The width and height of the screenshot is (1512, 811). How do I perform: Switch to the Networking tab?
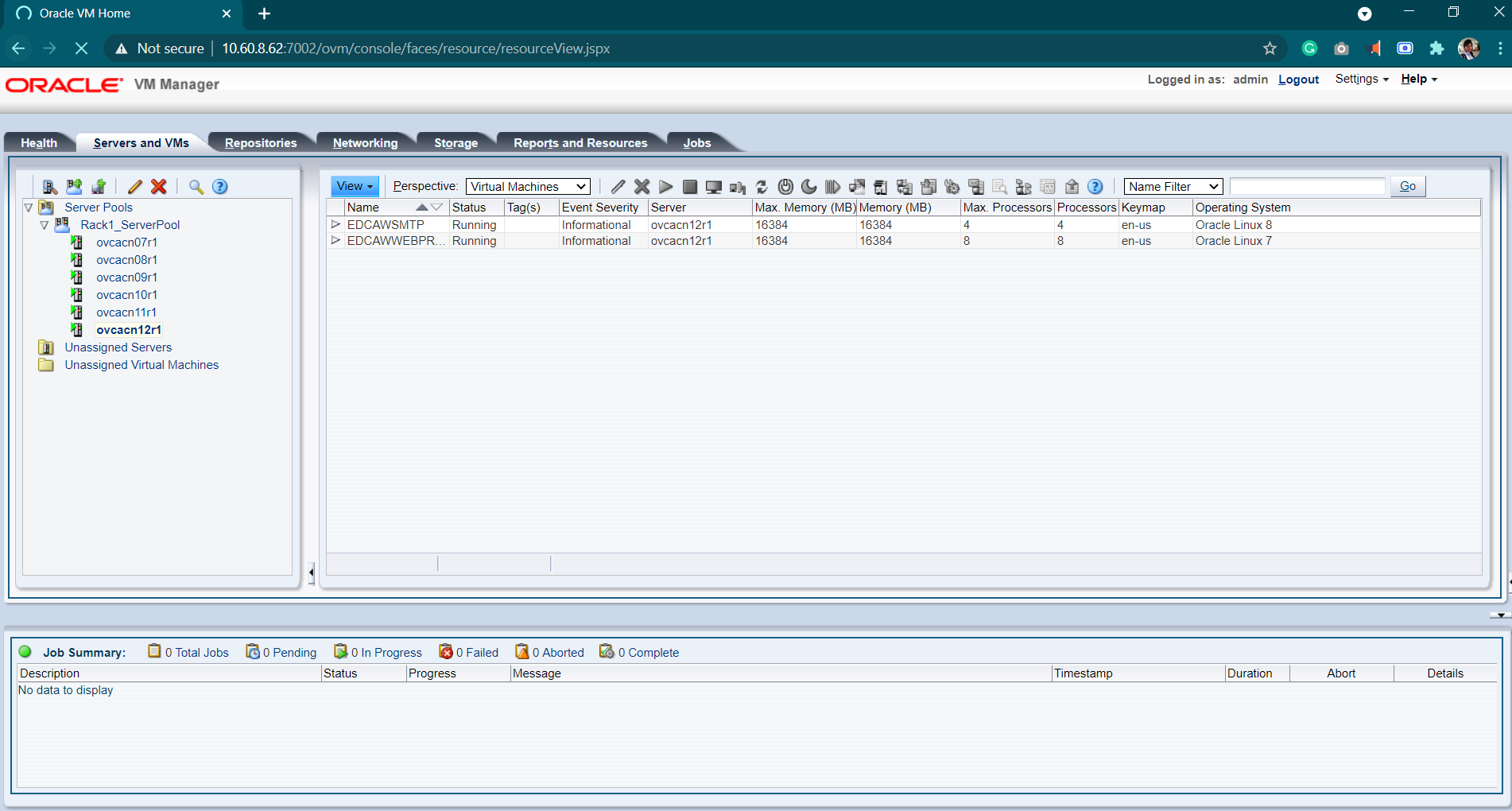[365, 143]
